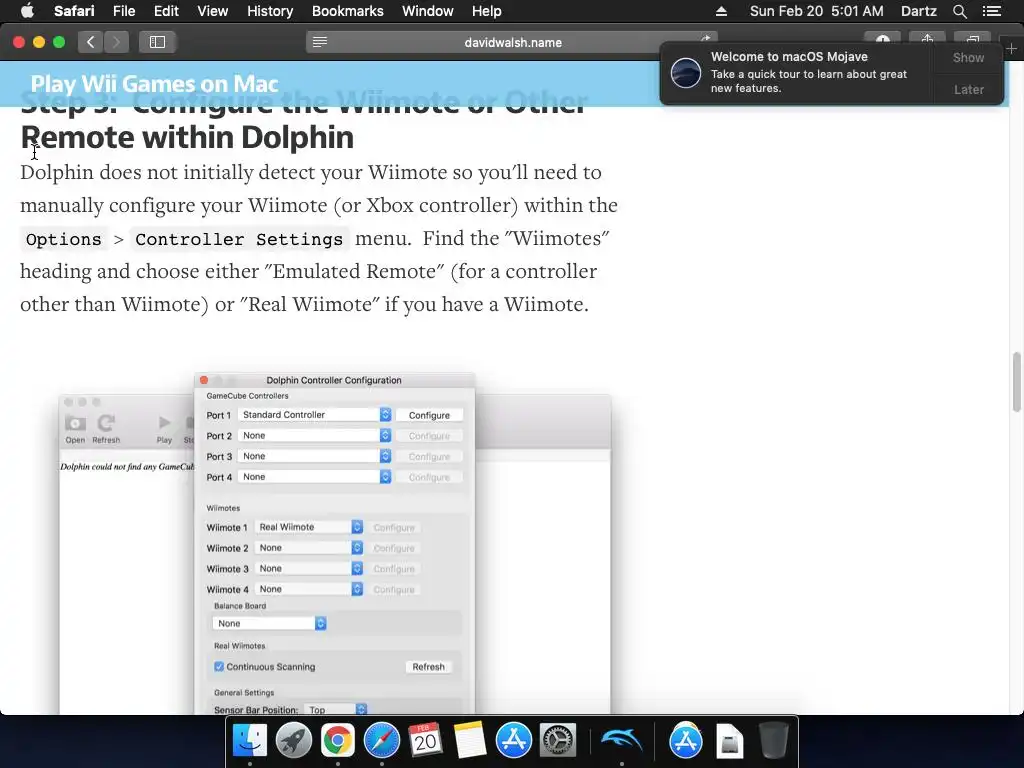Go back with Safari's back arrow
Viewport: 1024px width, 768px height.
point(91,42)
